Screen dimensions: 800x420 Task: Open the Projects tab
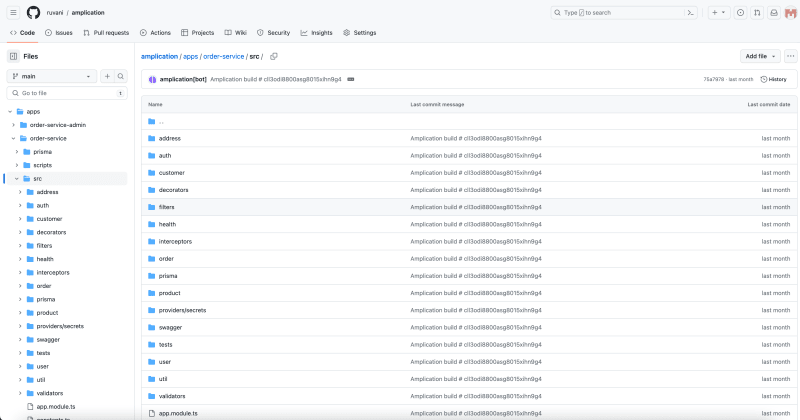pyautogui.click(x=197, y=33)
